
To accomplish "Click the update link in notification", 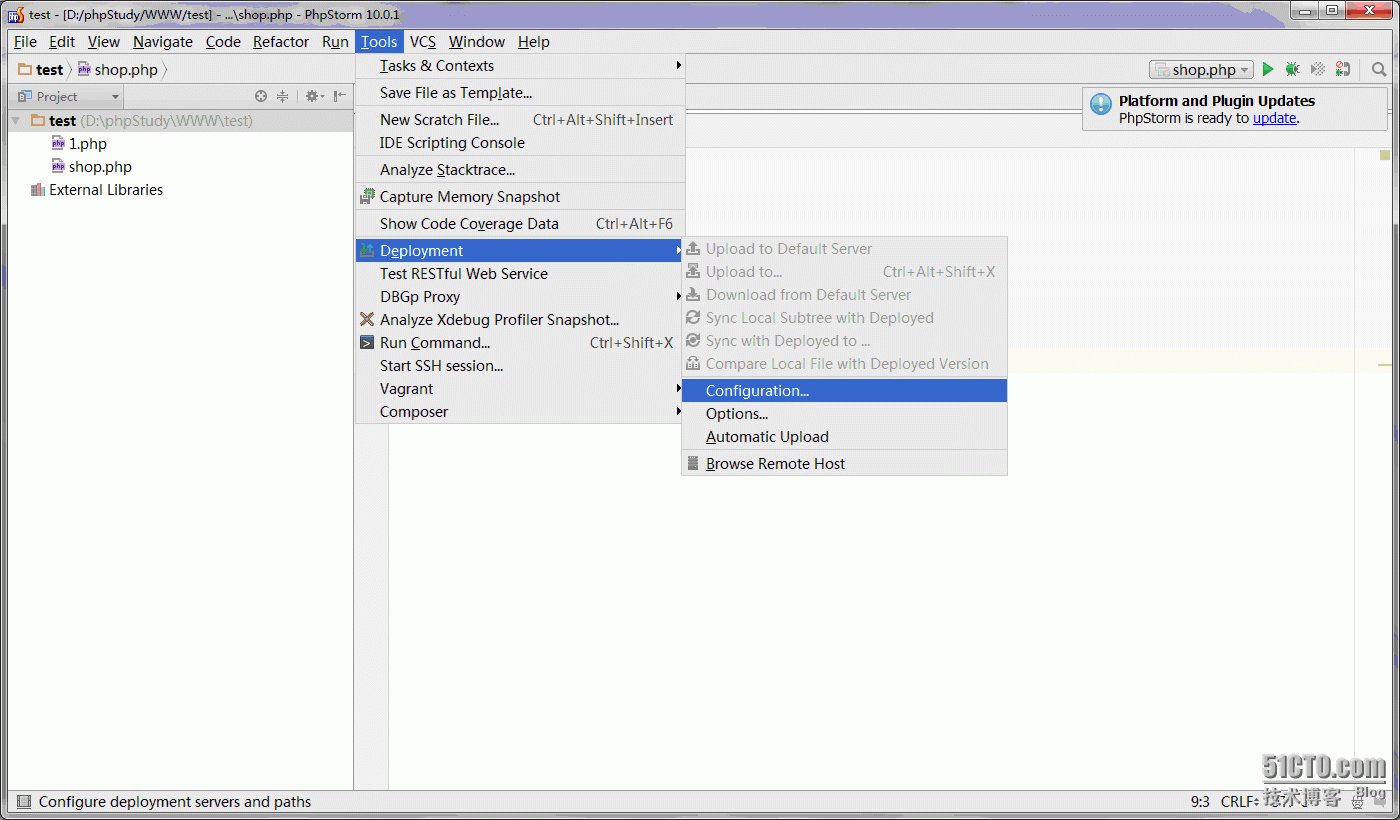I will coord(1275,117).
